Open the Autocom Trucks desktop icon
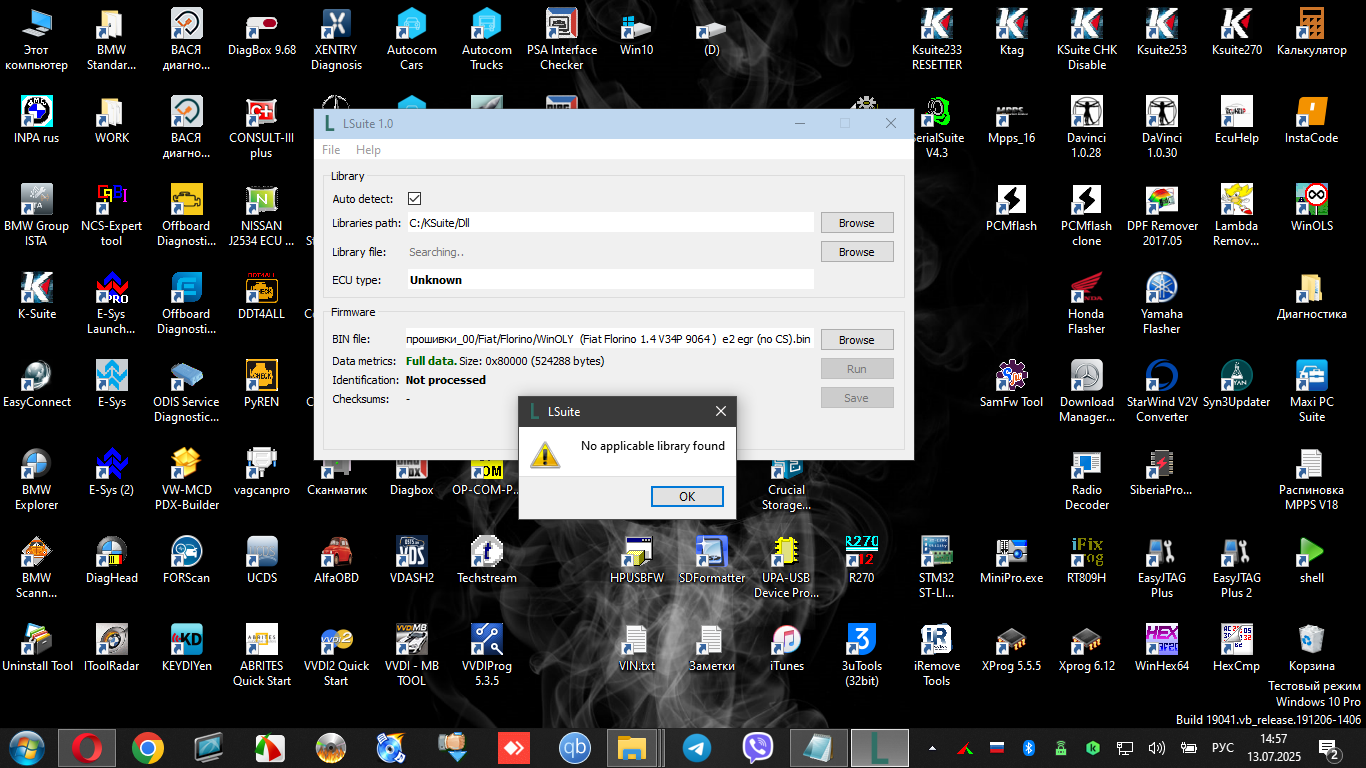Viewport: 1366px width, 768px height. pyautogui.click(x=487, y=40)
